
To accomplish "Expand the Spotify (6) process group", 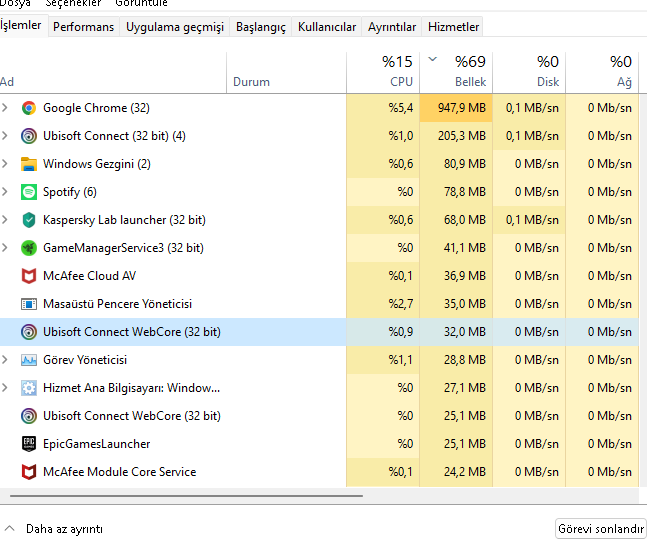I will (5, 192).
